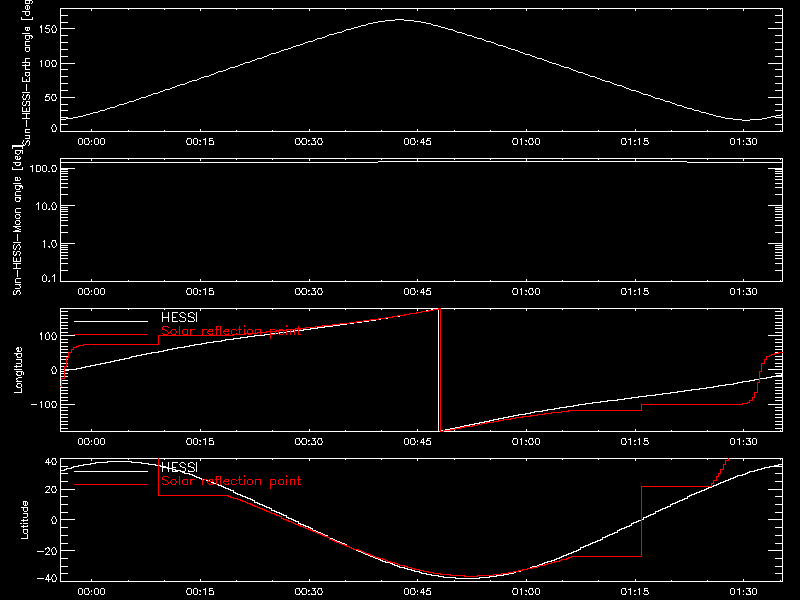The image size is (800, 600).
Task: Click 00:15 label under Earth angle plot
Action: pos(200,142)
